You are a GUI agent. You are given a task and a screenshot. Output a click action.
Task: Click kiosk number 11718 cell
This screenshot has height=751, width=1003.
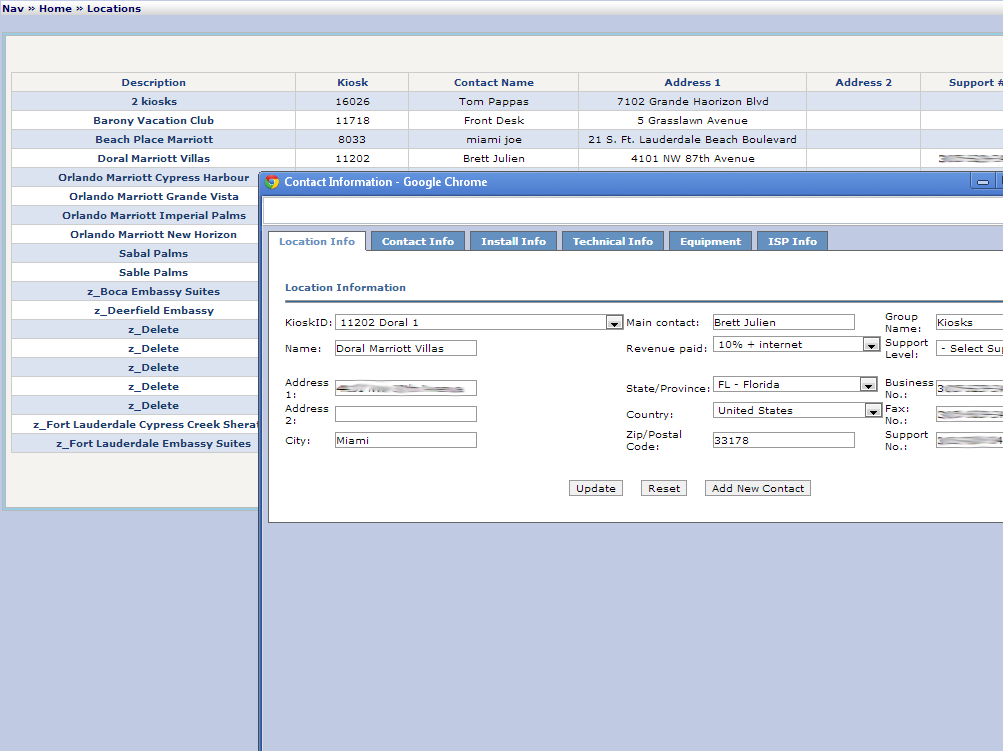(352, 120)
